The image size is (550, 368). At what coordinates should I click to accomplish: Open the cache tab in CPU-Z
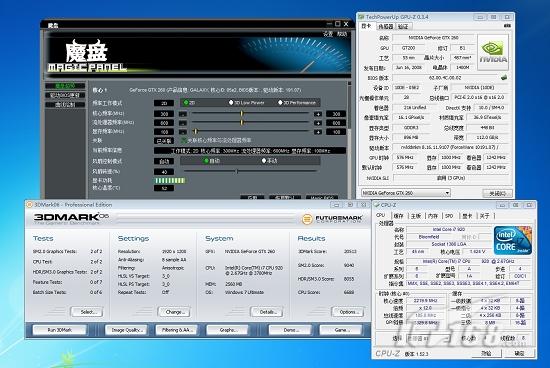point(398,216)
